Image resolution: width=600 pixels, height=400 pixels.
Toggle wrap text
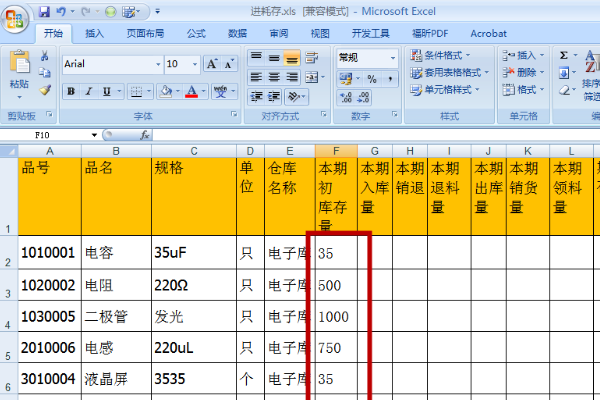point(311,58)
